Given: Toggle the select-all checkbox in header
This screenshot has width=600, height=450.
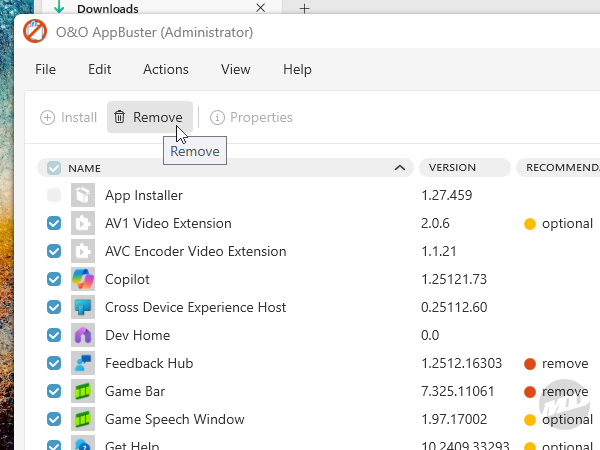Looking at the screenshot, I should (x=54, y=168).
